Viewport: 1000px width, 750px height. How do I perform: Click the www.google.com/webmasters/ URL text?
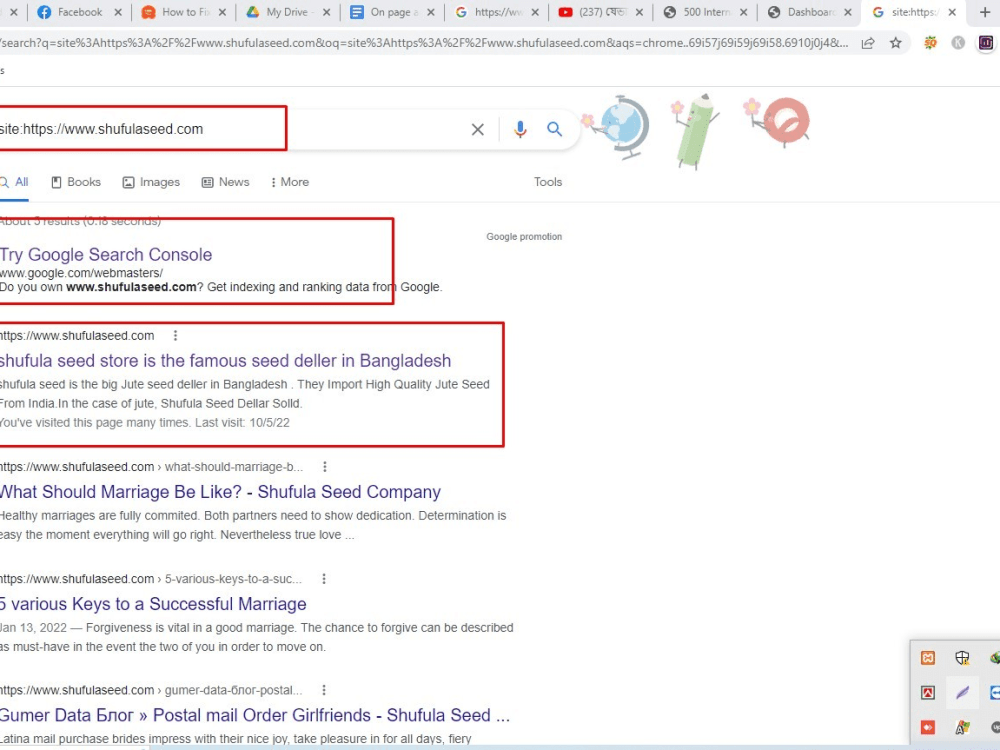tap(81, 273)
